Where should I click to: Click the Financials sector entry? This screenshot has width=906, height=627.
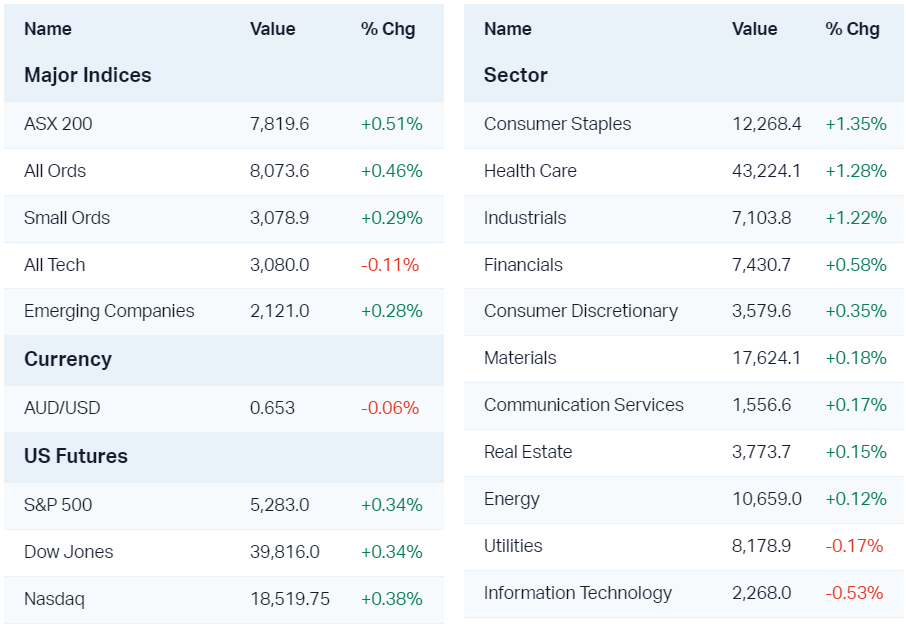(523, 265)
